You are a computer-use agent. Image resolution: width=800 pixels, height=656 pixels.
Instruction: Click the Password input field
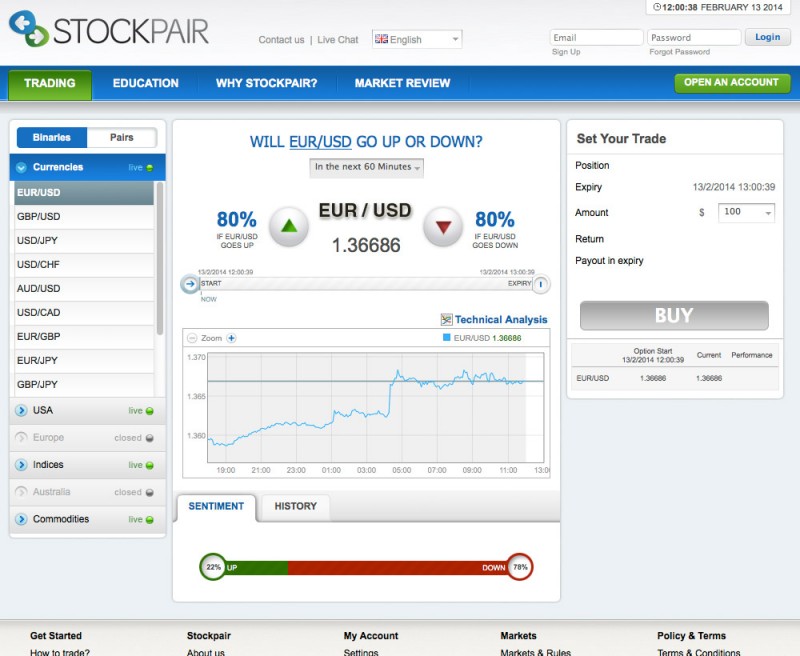coord(694,37)
